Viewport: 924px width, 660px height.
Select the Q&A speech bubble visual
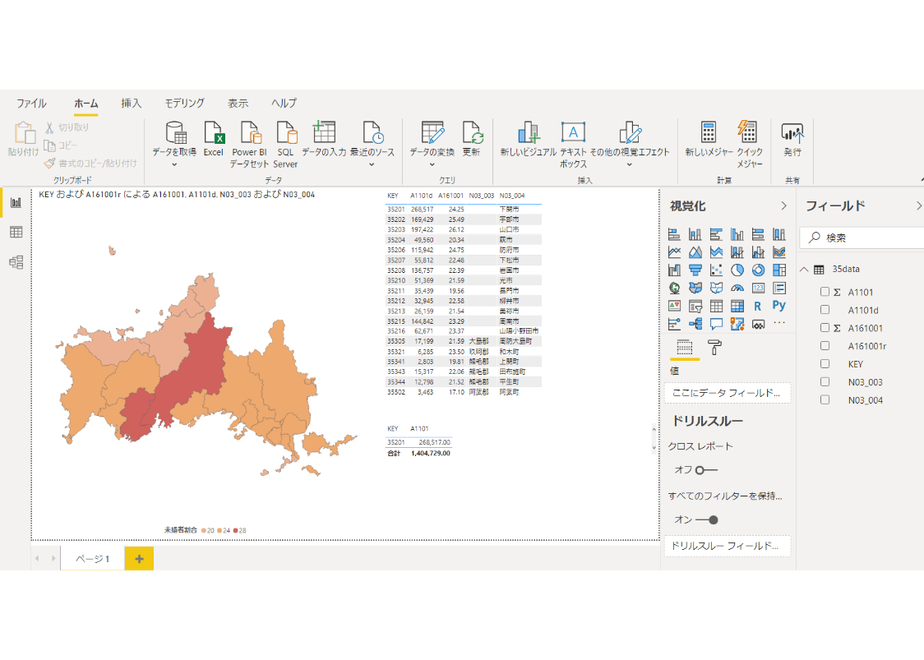point(716,324)
